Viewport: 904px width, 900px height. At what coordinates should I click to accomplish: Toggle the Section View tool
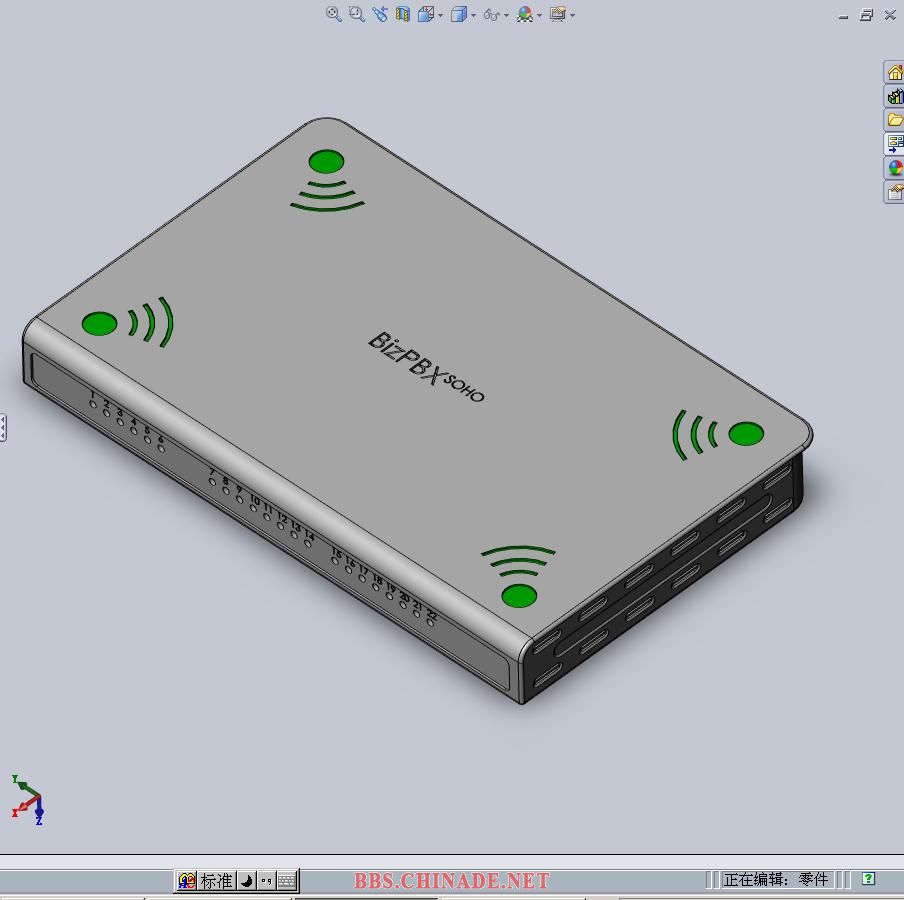(x=403, y=14)
